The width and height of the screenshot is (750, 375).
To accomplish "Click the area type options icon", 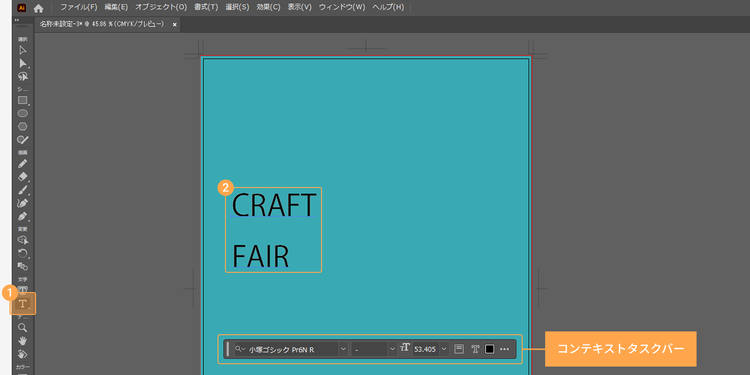I will click(x=458, y=349).
